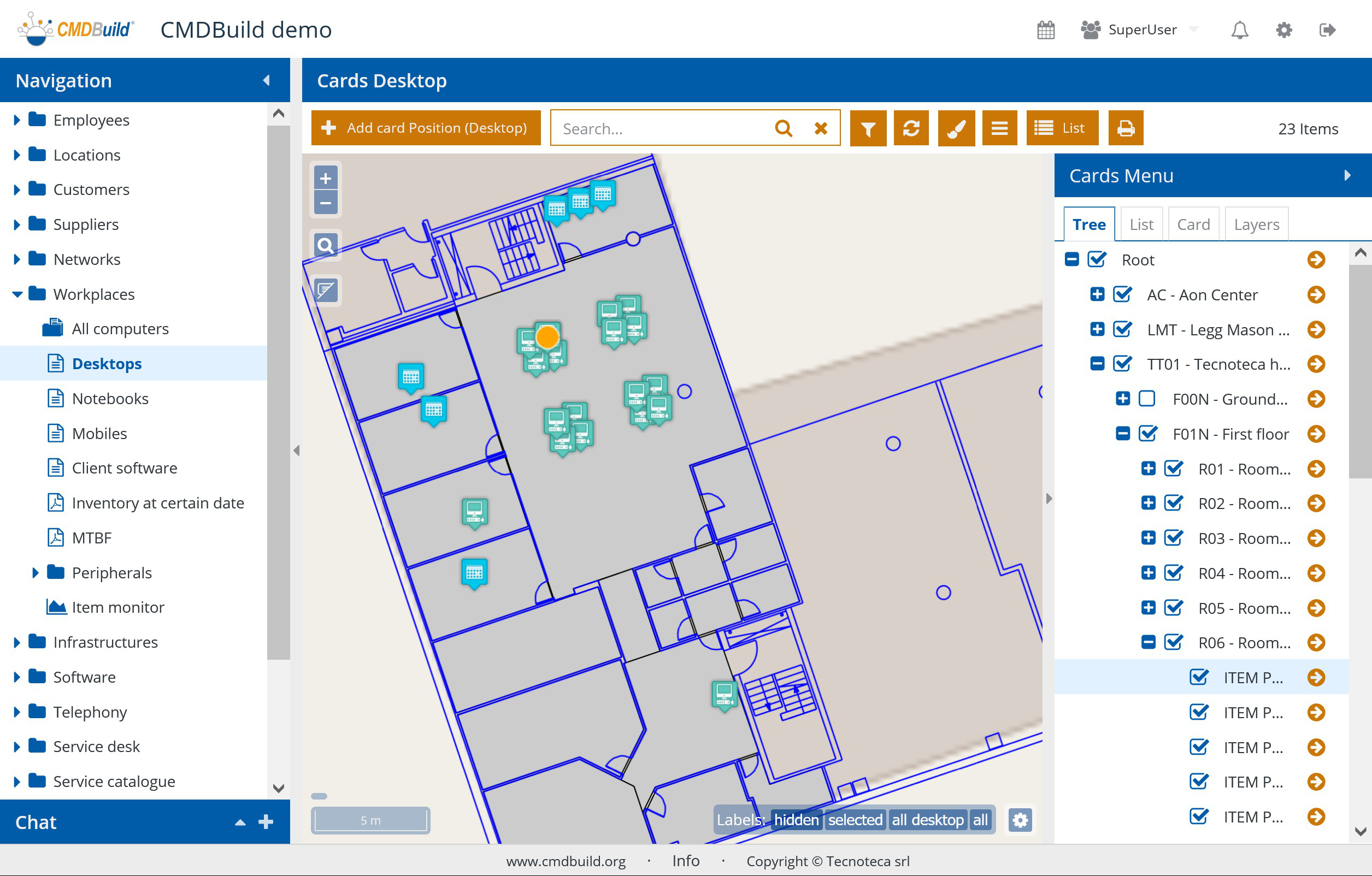Click the refresh icon in the toolbar

click(x=911, y=129)
